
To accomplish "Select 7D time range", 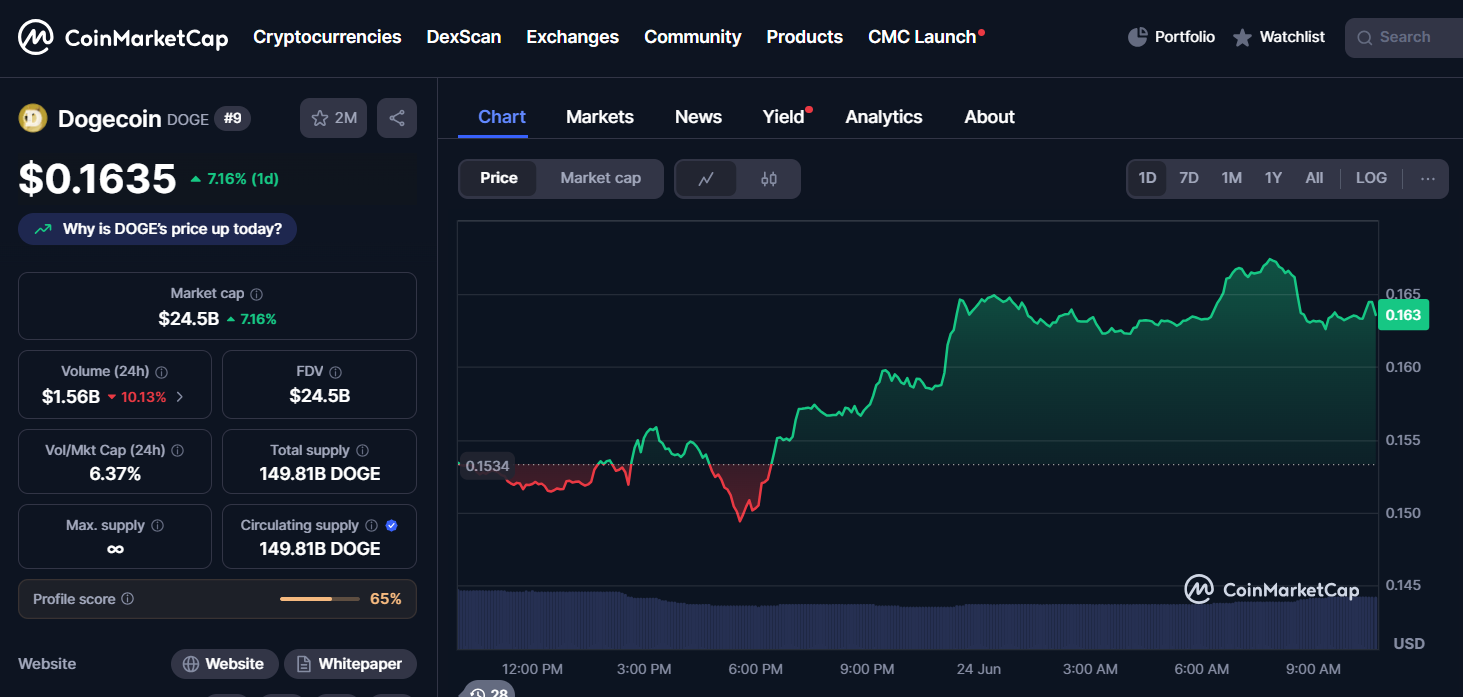I will pyautogui.click(x=1189, y=178).
